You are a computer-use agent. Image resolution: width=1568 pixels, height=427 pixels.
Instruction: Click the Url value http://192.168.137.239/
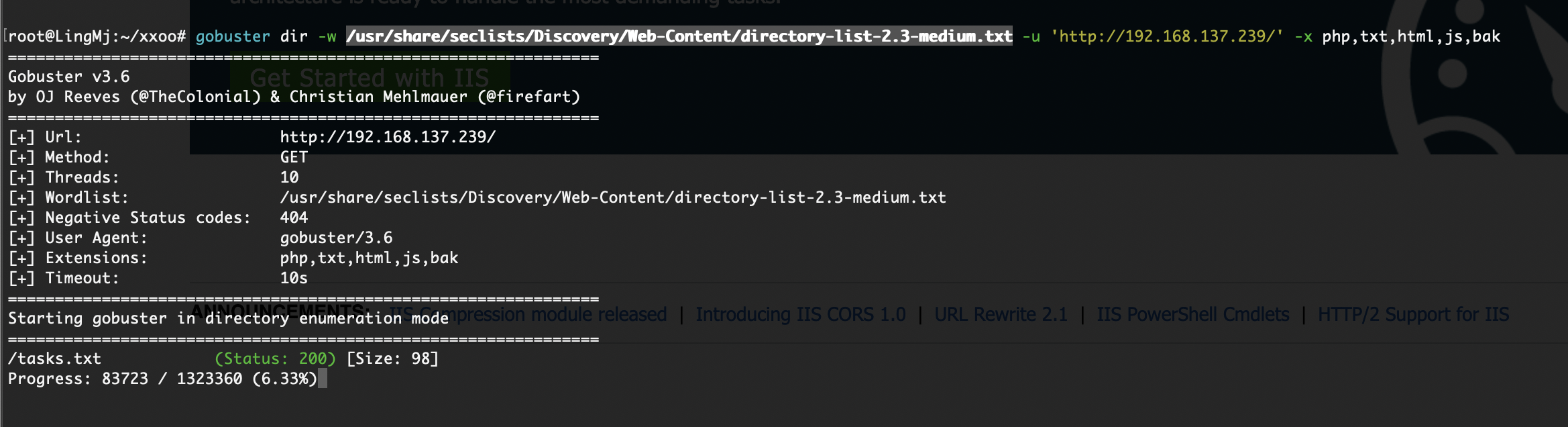(x=388, y=137)
